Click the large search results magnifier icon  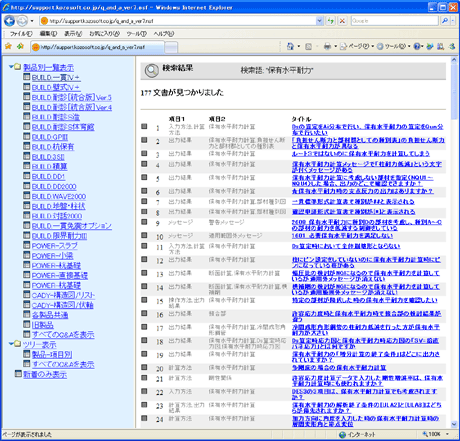(x=152, y=70)
